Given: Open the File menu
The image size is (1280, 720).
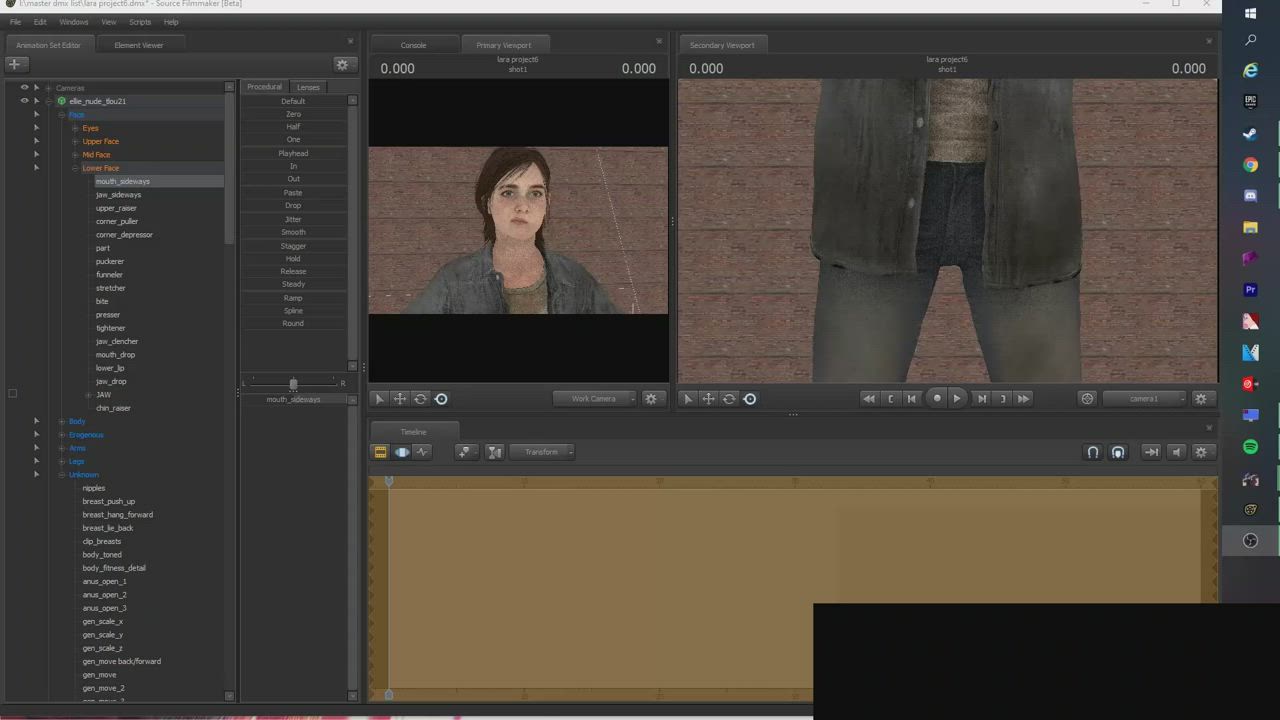Looking at the screenshot, I should point(15,22).
